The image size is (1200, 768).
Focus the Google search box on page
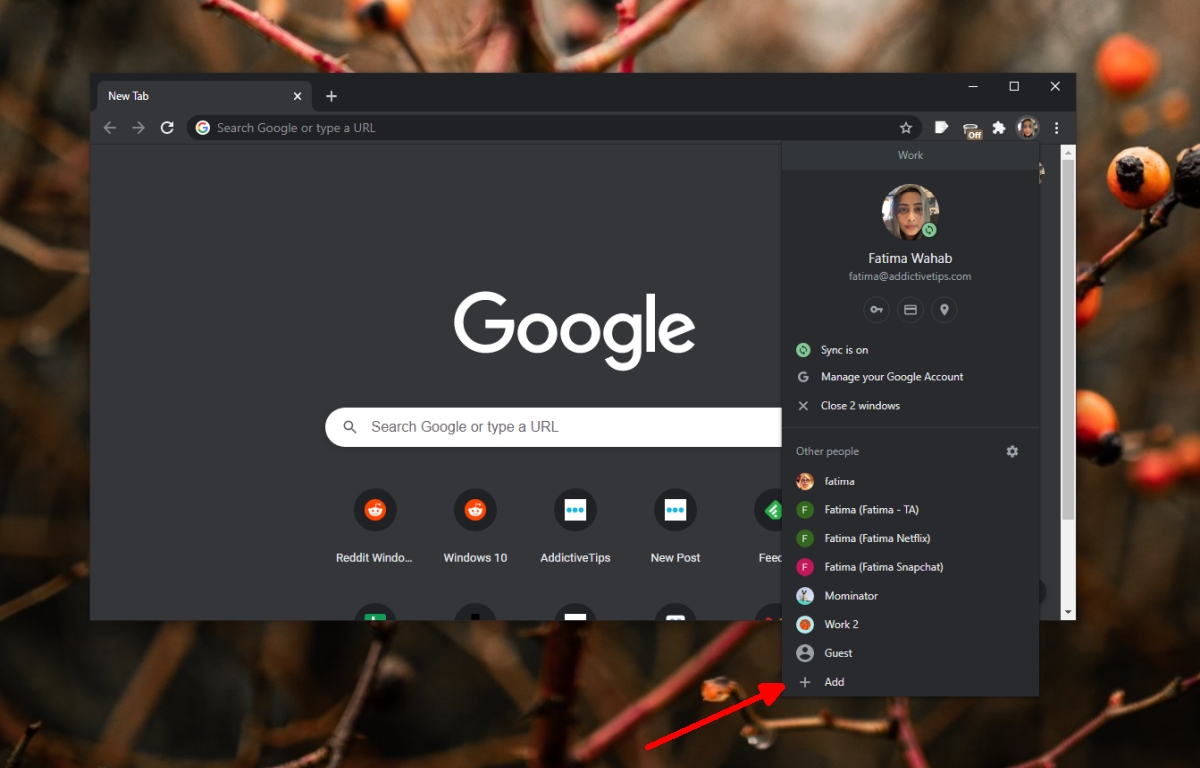point(560,427)
